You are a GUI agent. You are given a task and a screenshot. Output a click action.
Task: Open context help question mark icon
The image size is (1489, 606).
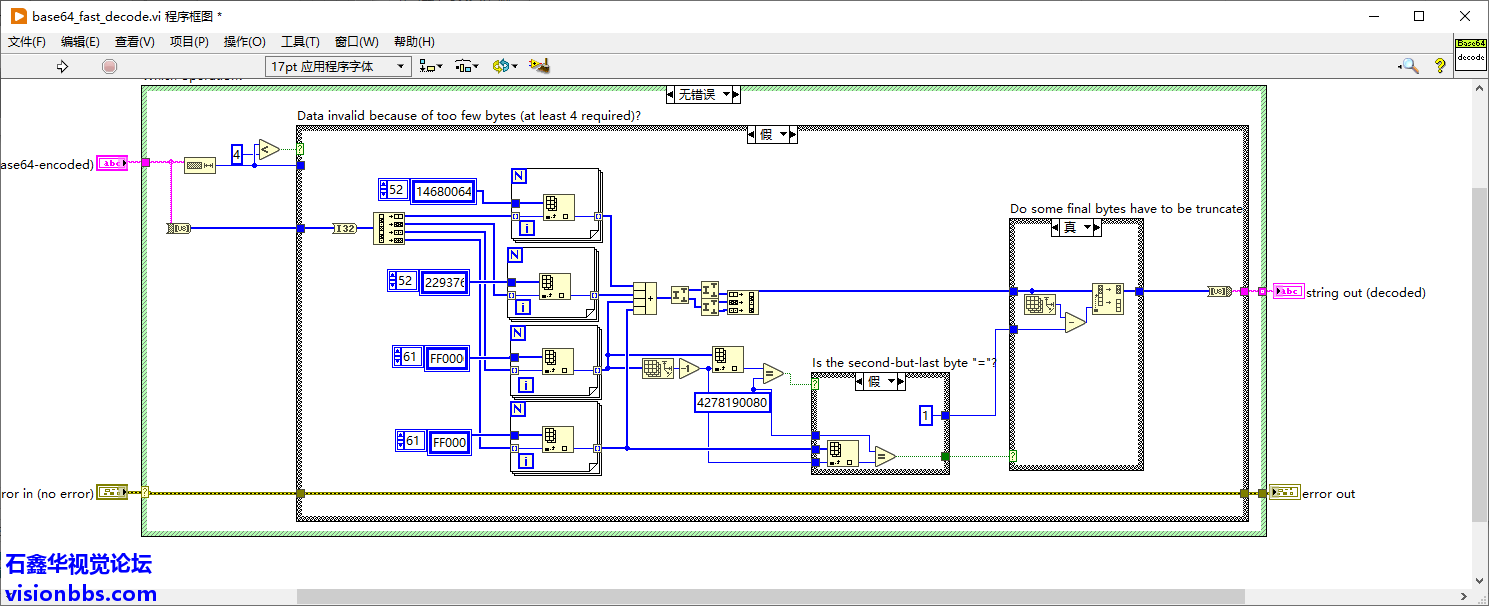pyautogui.click(x=1440, y=66)
